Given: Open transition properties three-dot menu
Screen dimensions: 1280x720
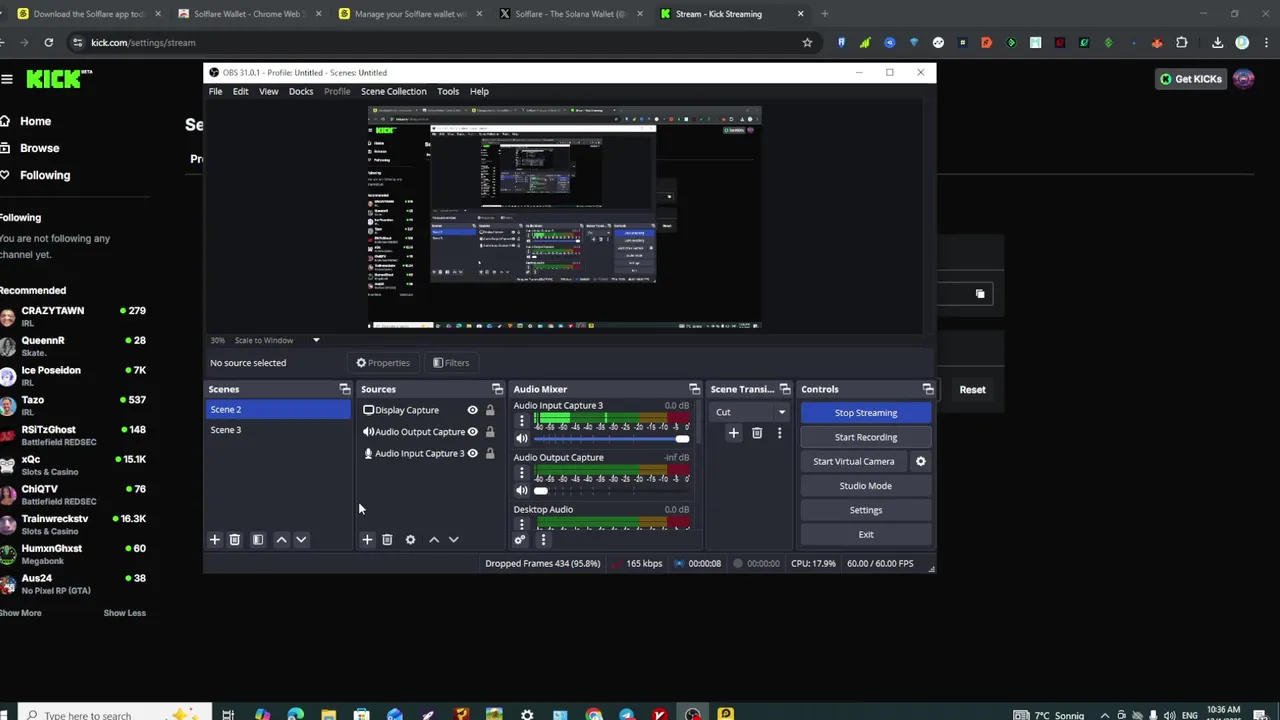Looking at the screenshot, I should tap(780, 433).
